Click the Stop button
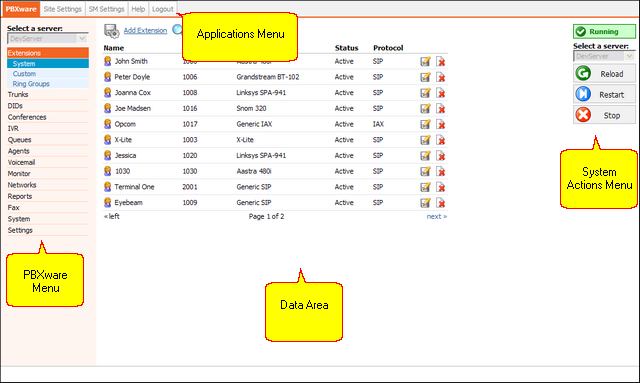 604,116
